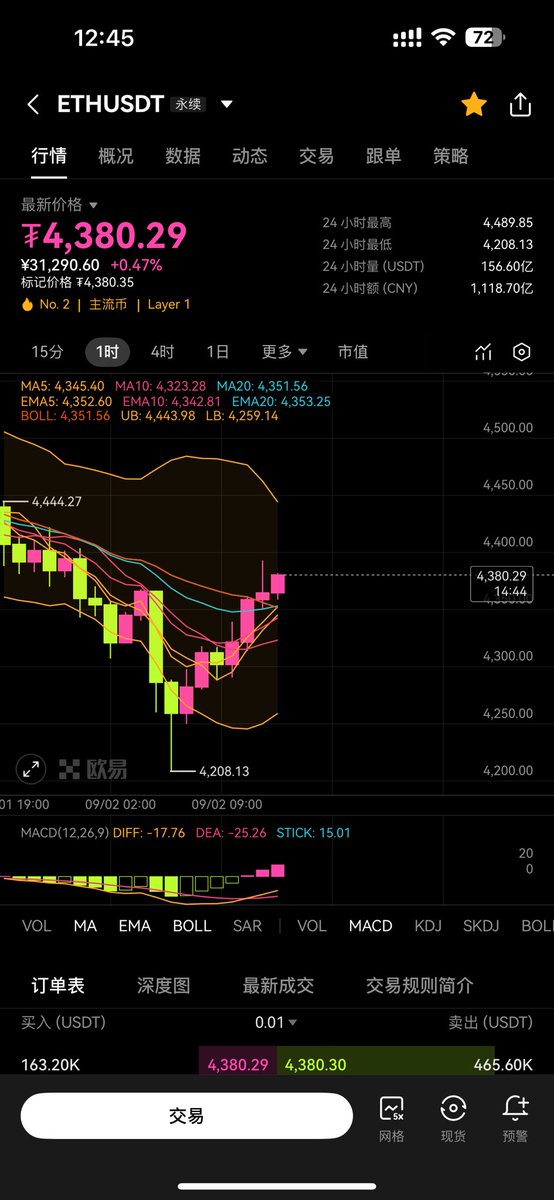Toggle the favorite star icon

(x=474, y=105)
